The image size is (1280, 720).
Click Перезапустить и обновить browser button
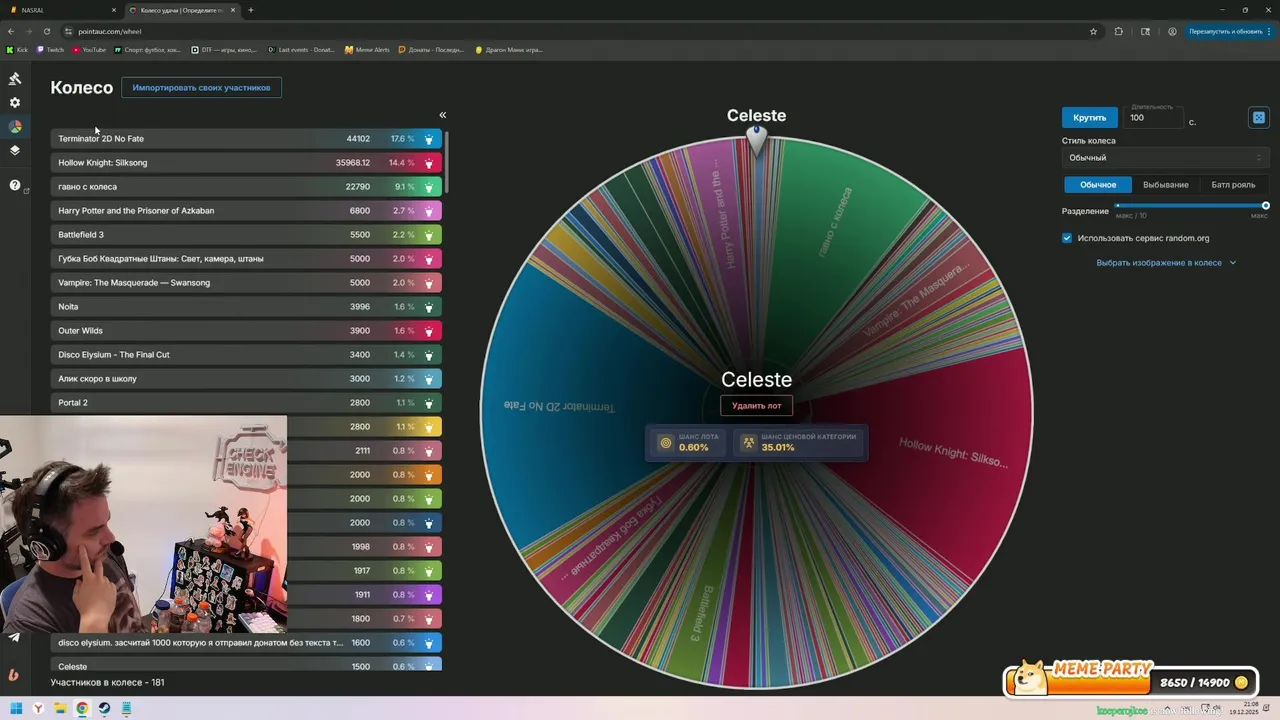click(x=1228, y=31)
